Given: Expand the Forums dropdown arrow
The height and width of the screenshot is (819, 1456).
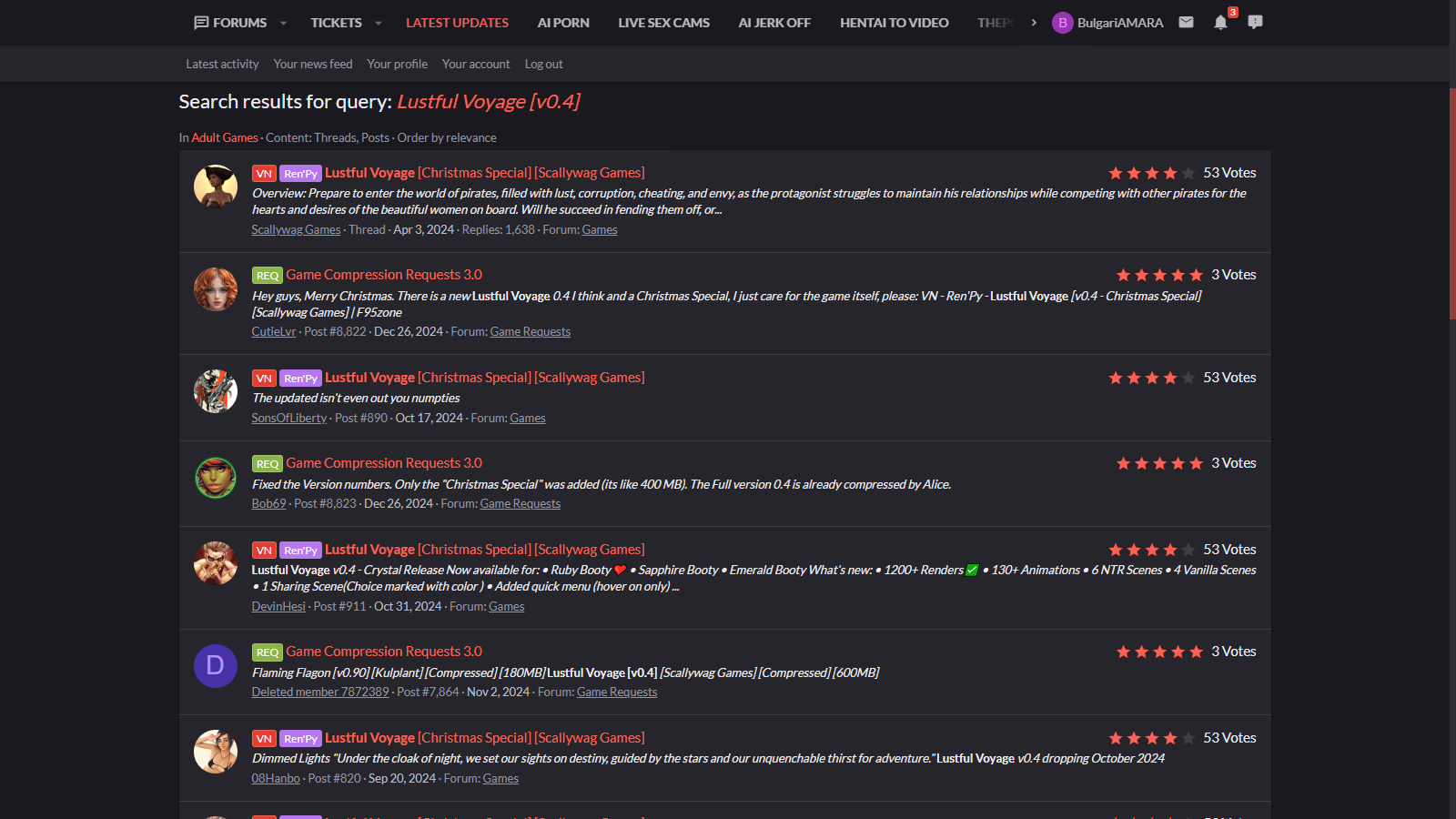Looking at the screenshot, I should pos(284,23).
